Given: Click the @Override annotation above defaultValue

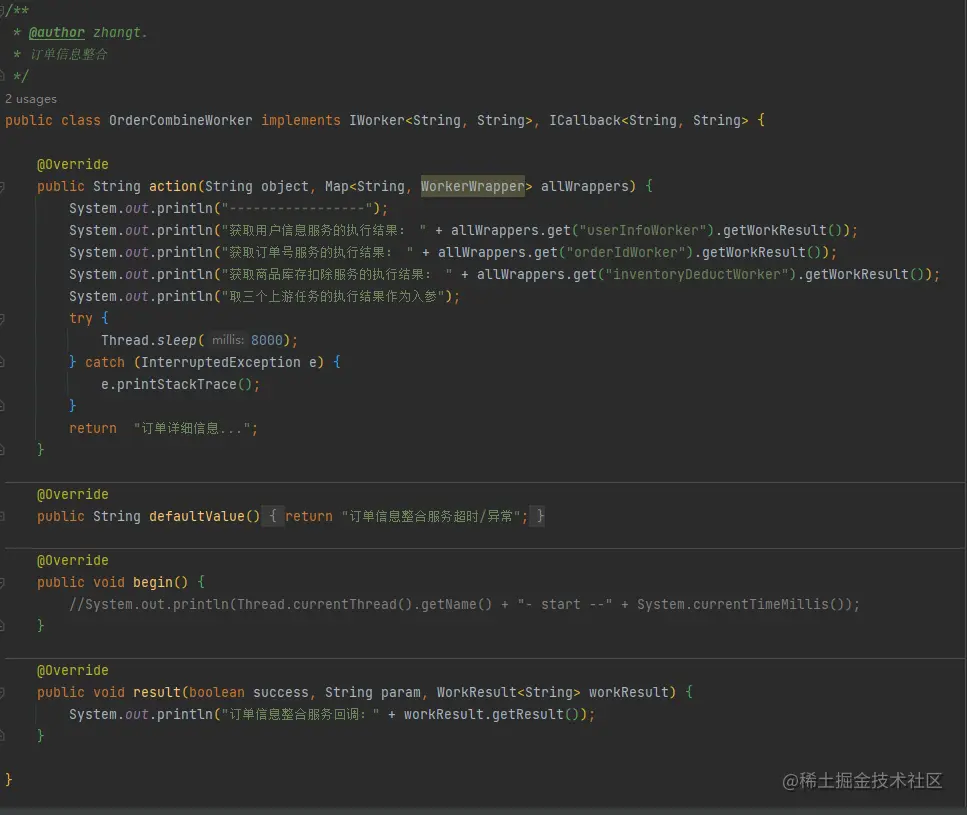Looking at the screenshot, I should tap(73, 494).
